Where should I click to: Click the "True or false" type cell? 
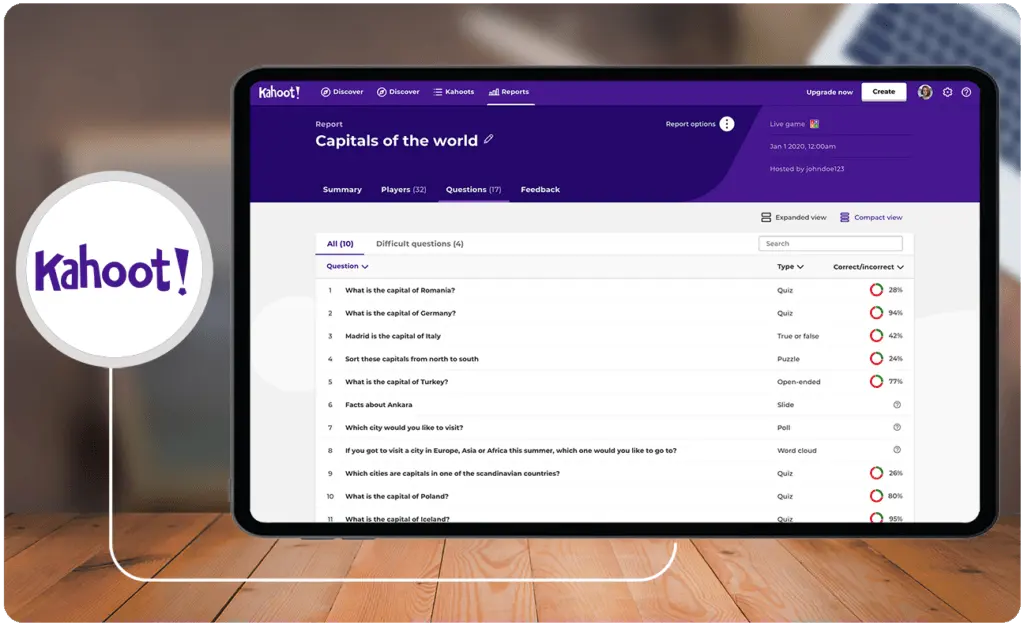tap(797, 336)
